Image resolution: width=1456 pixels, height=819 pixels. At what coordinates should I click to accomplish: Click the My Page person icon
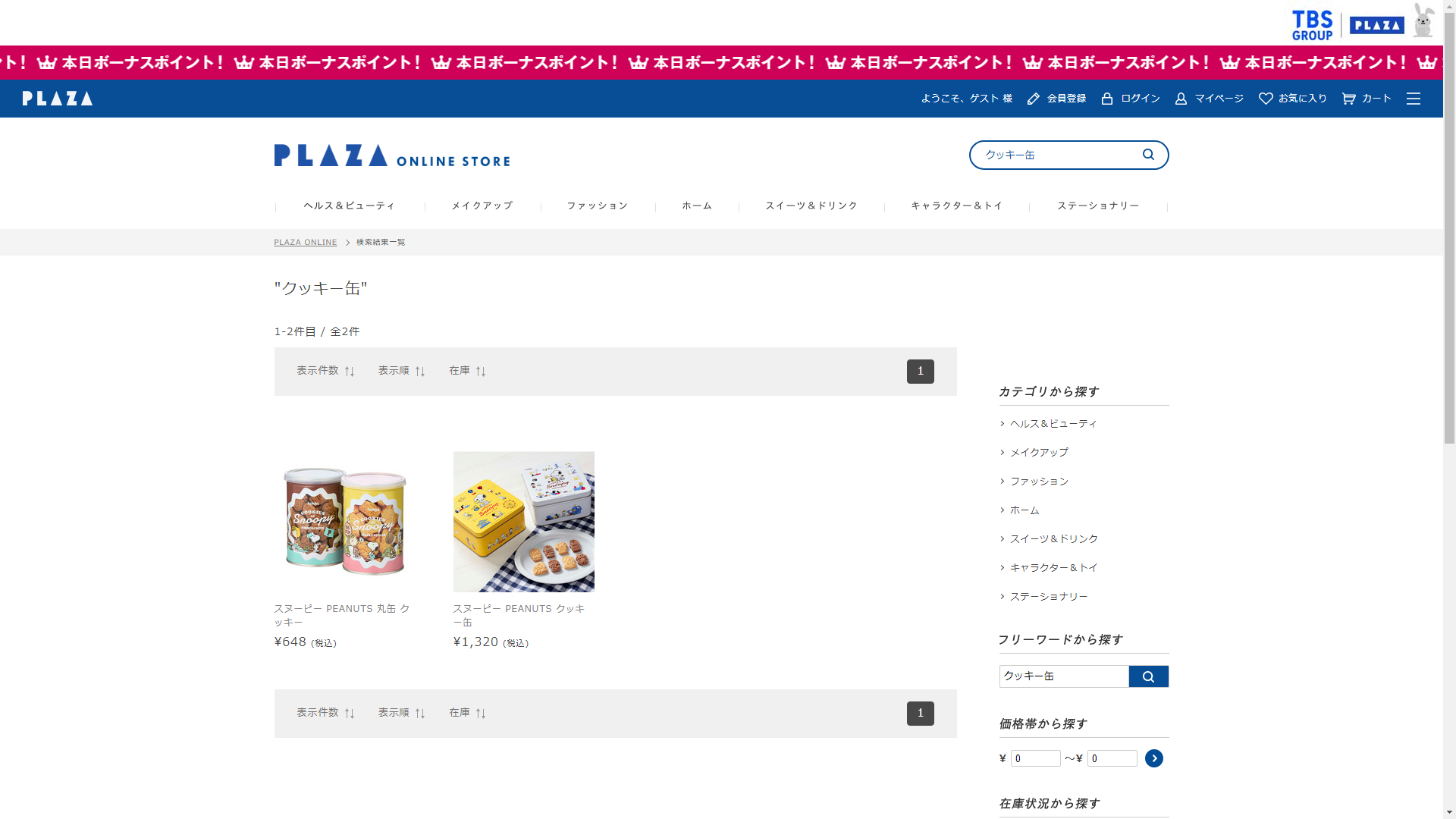pos(1181,99)
